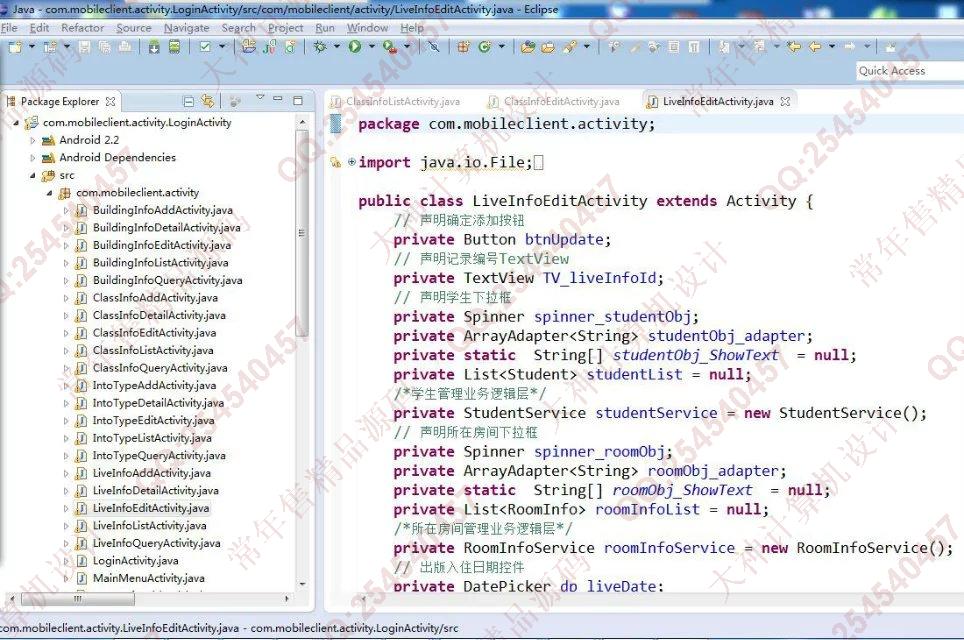Collapse the src folder node
This screenshot has width=964, height=640.
33,176
